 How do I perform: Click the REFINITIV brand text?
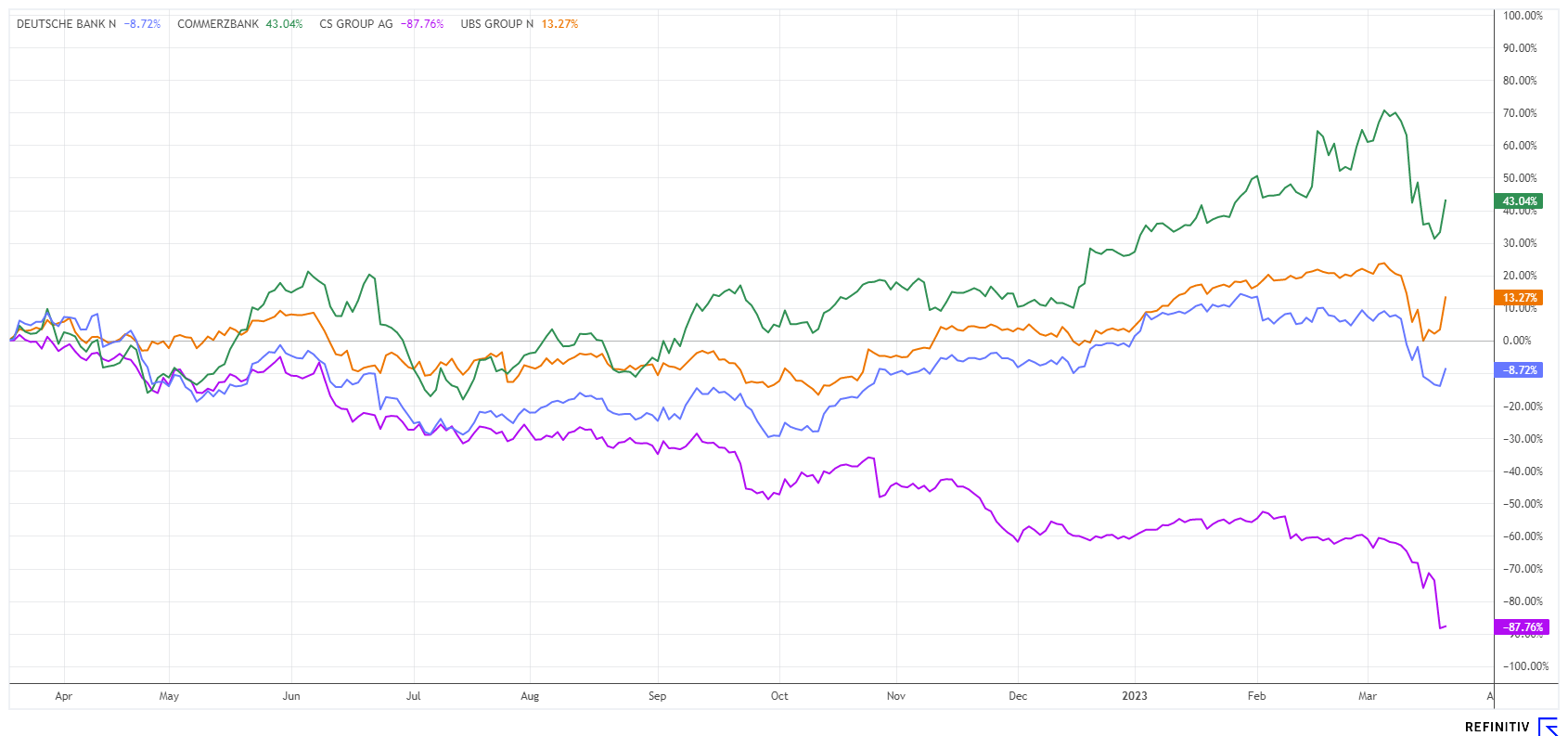tap(1497, 728)
